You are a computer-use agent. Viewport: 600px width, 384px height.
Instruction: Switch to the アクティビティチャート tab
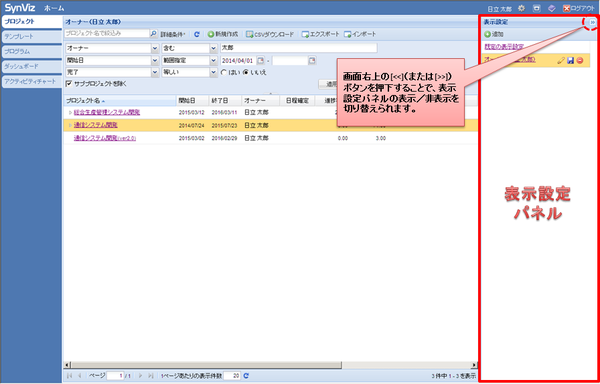coord(31,81)
